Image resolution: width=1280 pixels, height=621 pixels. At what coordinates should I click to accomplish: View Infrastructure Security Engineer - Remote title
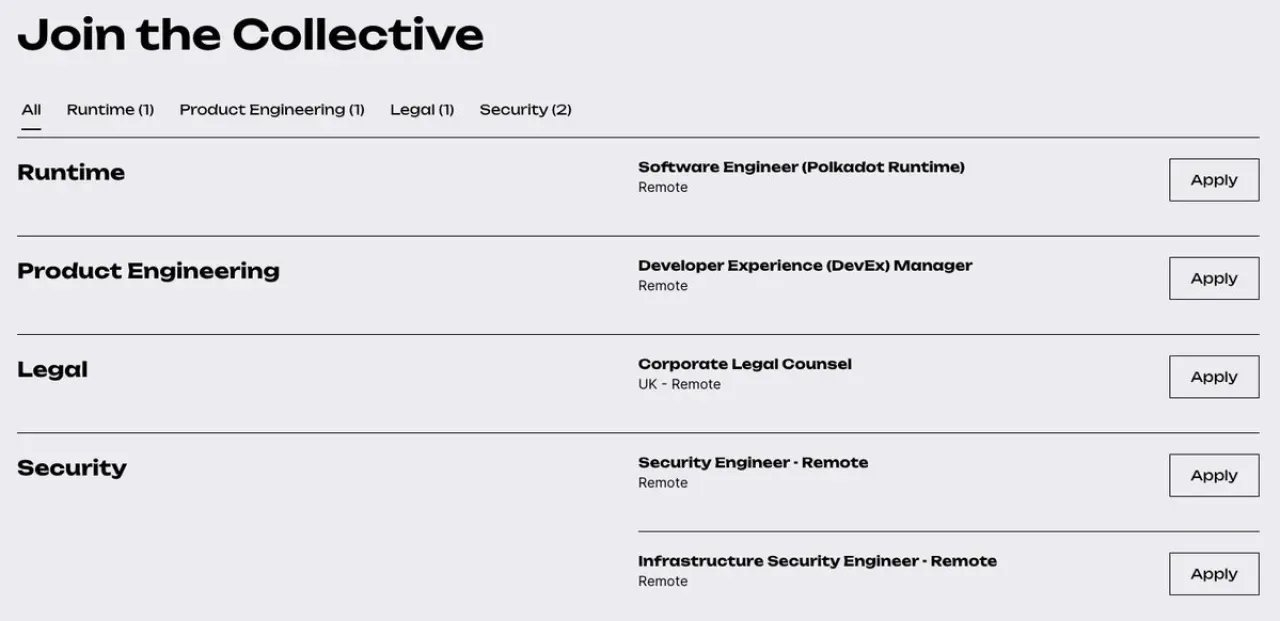pos(817,561)
